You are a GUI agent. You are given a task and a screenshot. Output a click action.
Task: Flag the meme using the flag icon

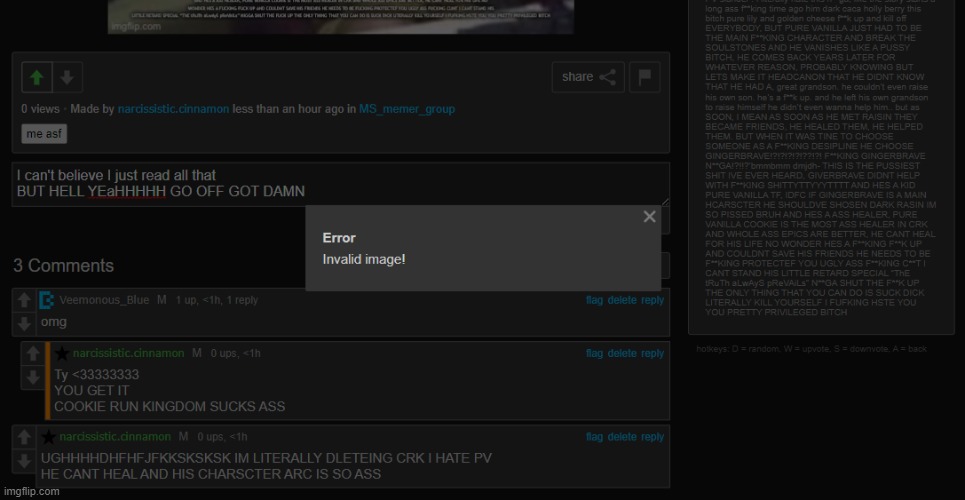click(x=645, y=77)
